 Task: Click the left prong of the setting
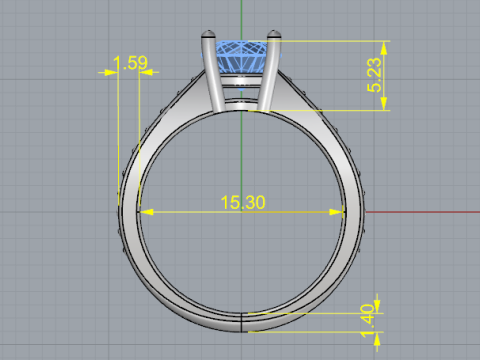click(212, 70)
